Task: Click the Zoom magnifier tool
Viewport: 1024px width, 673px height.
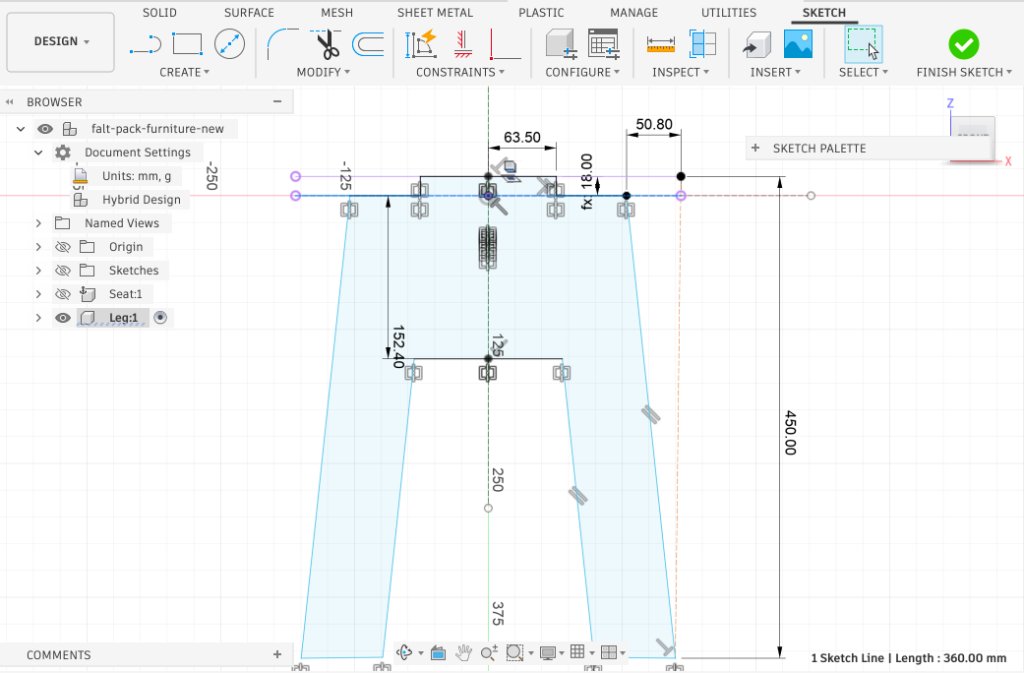Action: click(488, 652)
